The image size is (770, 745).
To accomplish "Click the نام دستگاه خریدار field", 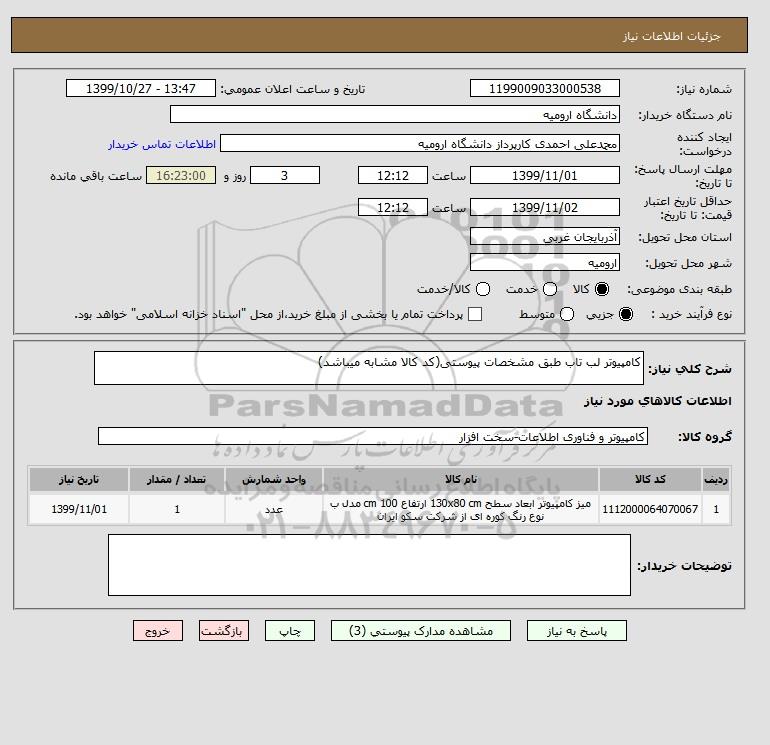I will pos(395,114).
